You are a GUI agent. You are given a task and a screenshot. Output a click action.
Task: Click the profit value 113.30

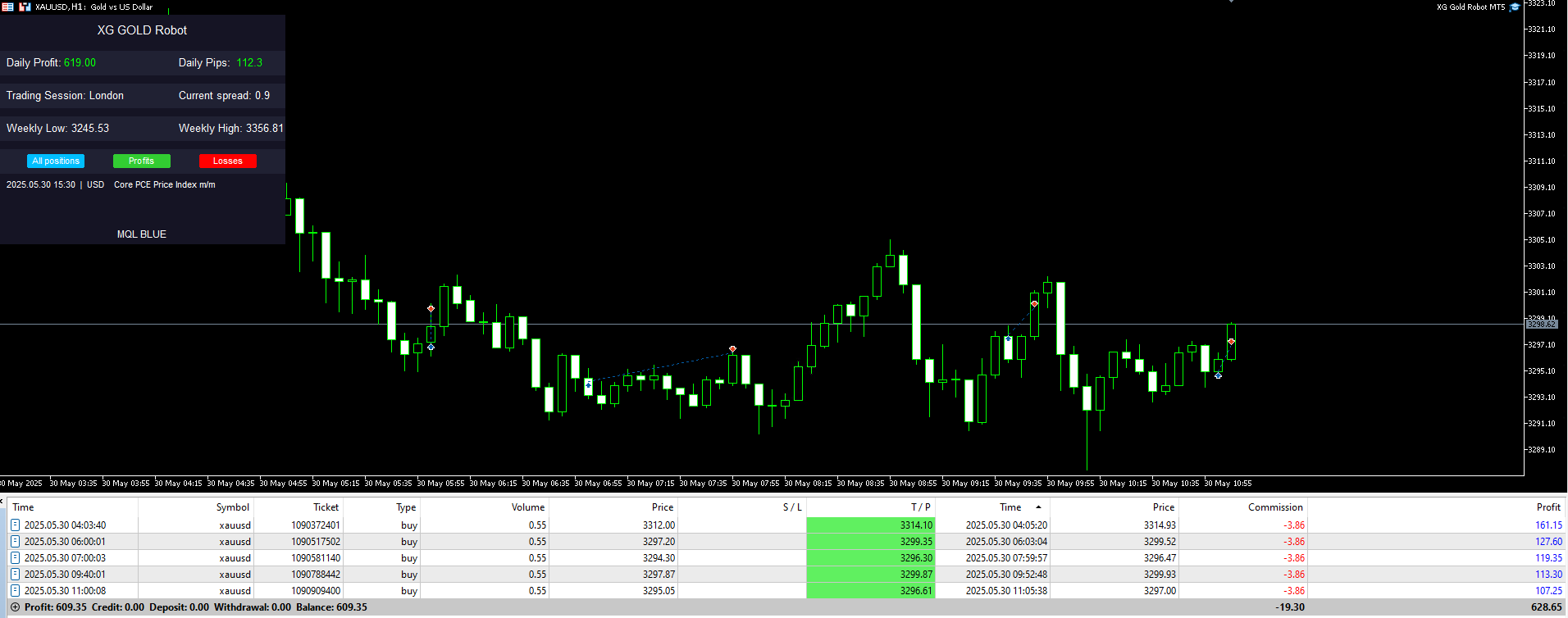pyautogui.click(x=1548, y=575)
